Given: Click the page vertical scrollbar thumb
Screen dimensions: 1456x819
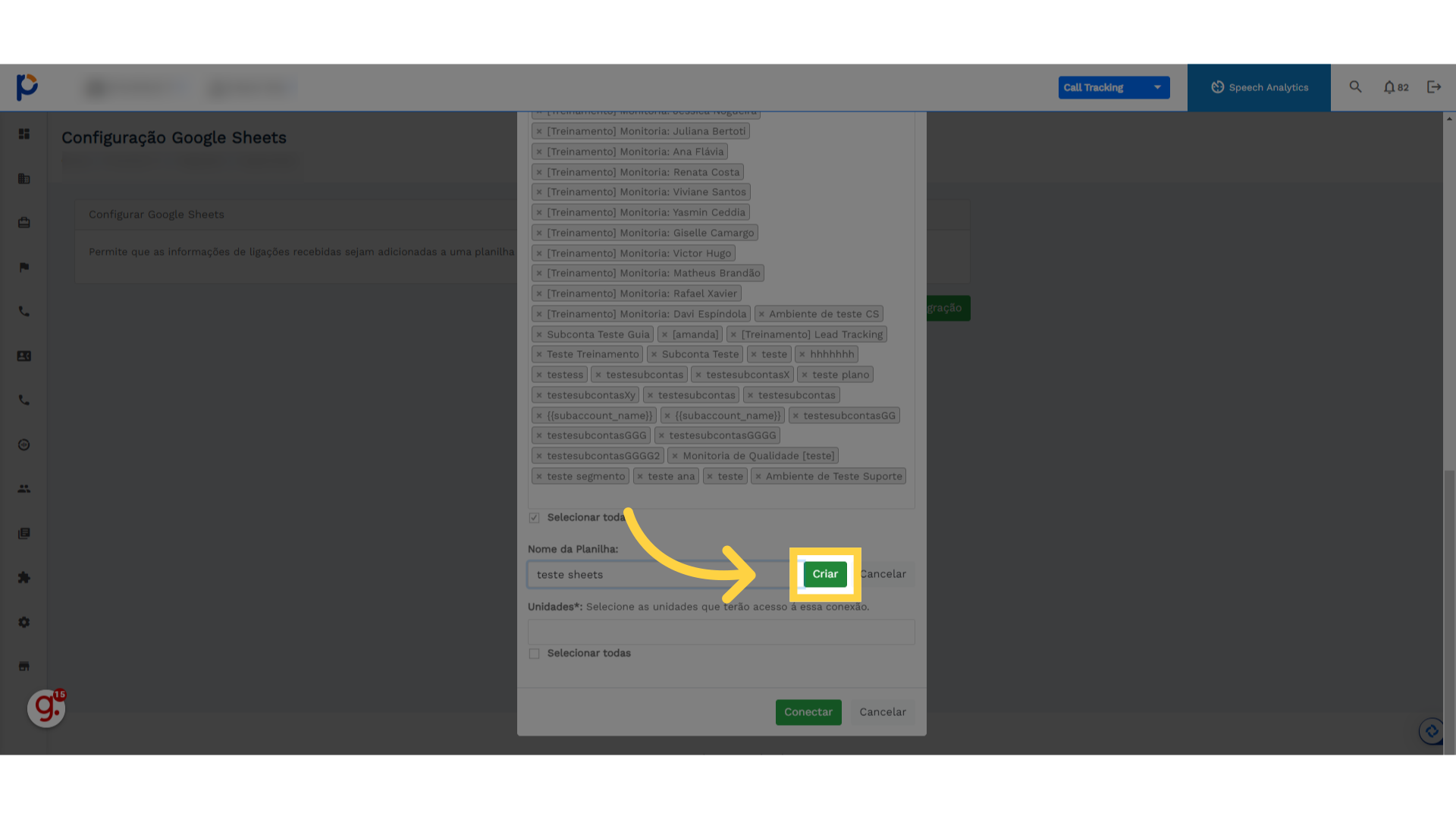Looking at the screenshot, I should tap(1449, 612).
